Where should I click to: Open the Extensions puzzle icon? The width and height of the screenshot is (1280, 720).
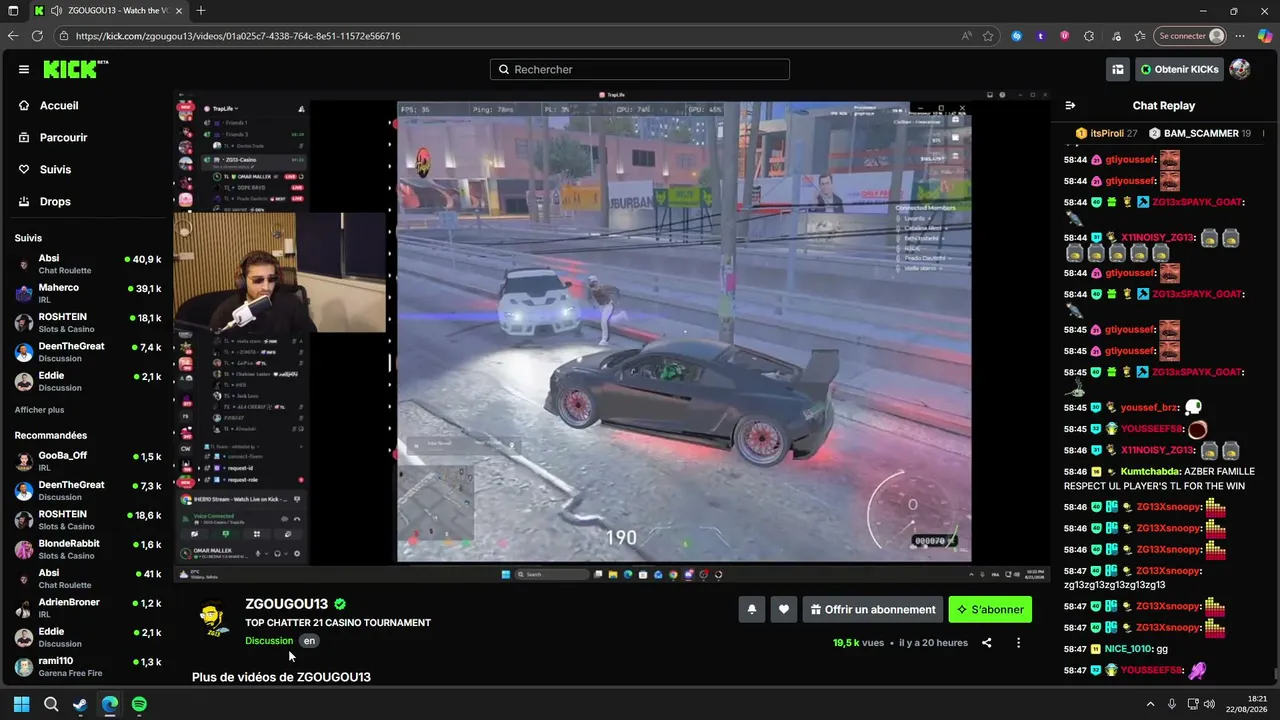[1089, 36]
